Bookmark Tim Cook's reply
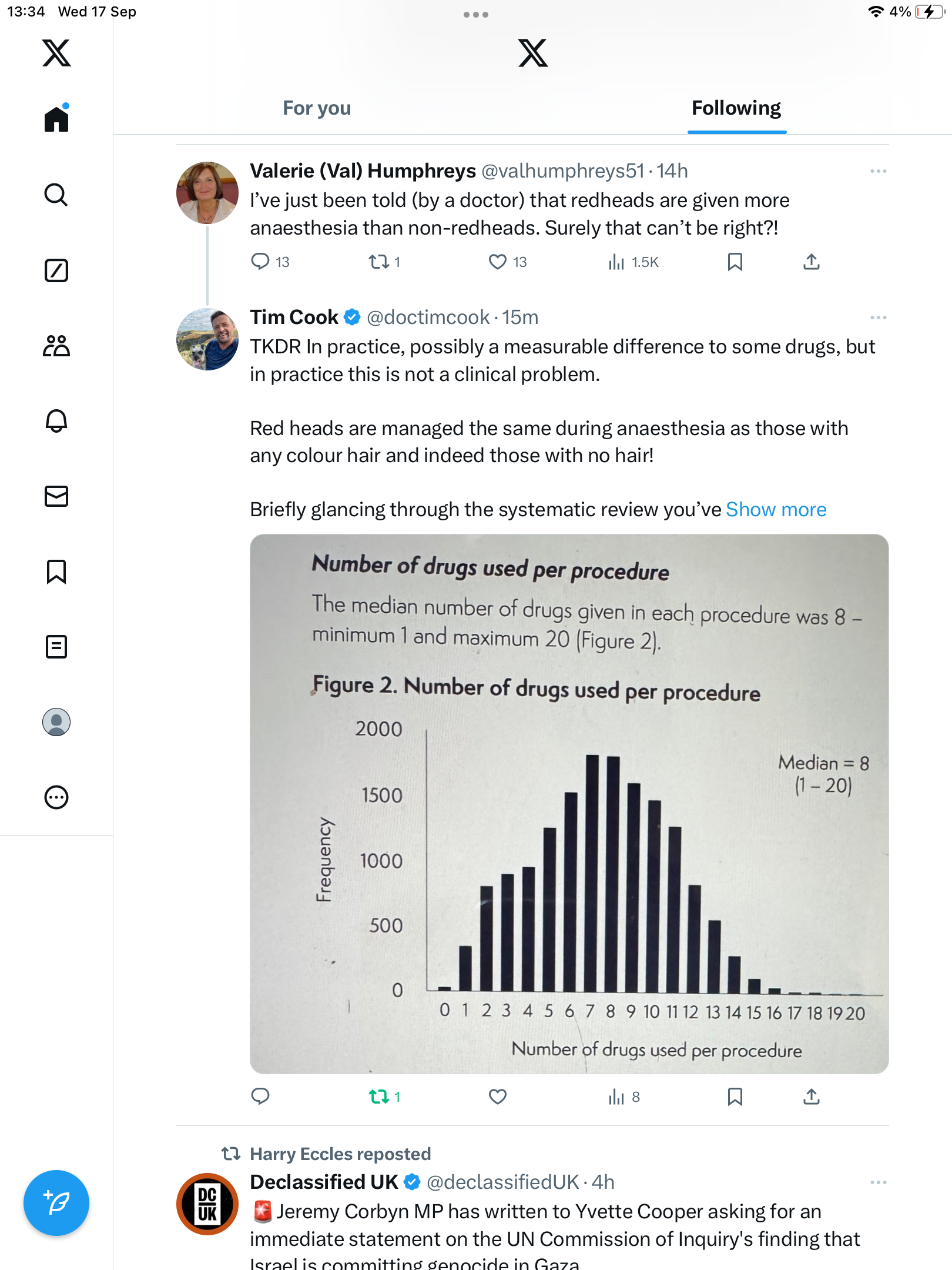 pos(735,1097)
